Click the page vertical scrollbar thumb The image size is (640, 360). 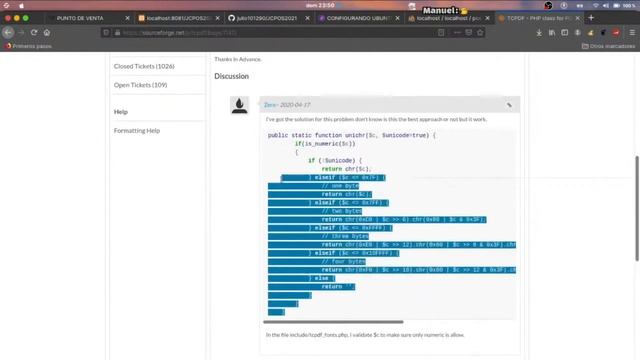pos(637,208)
